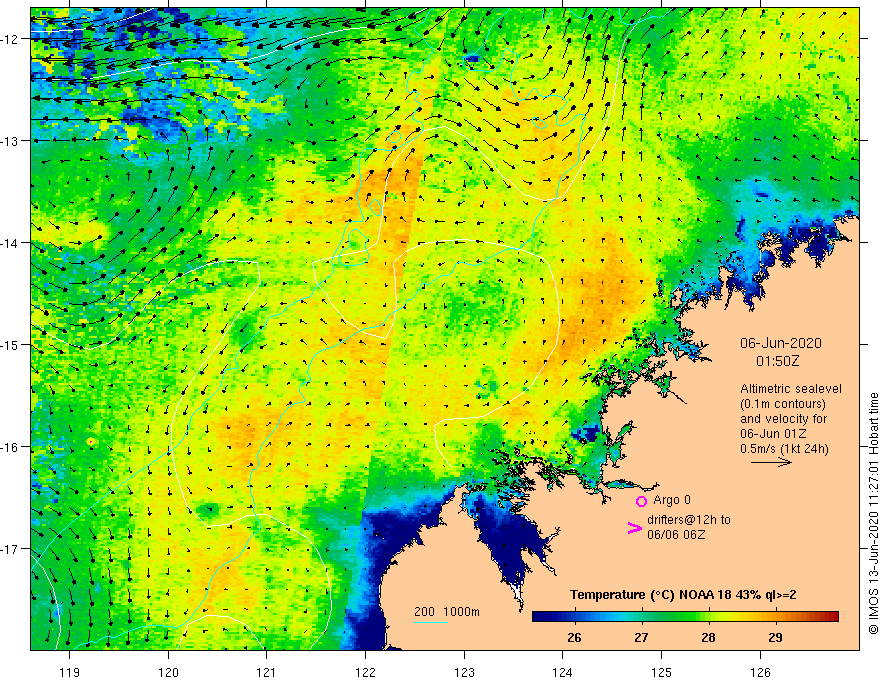This screenshot has width=880, height=680.
Task: Click the '06/06 06Z' label
Action: [676, 535]
